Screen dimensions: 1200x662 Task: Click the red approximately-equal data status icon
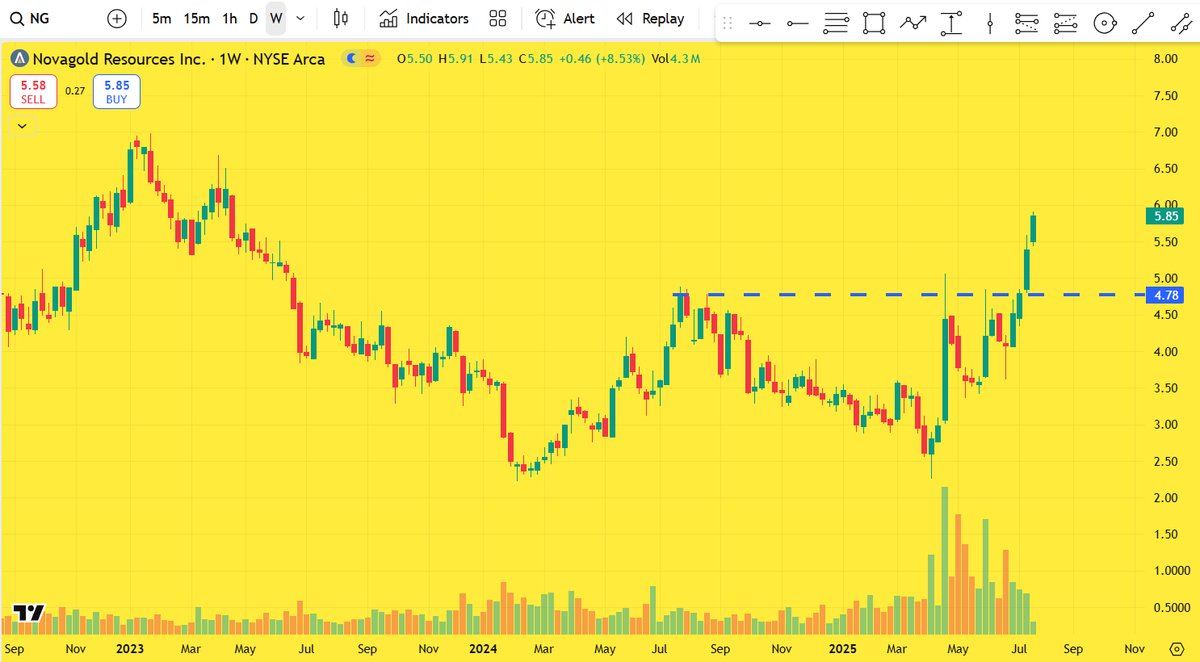pos(370,59)
